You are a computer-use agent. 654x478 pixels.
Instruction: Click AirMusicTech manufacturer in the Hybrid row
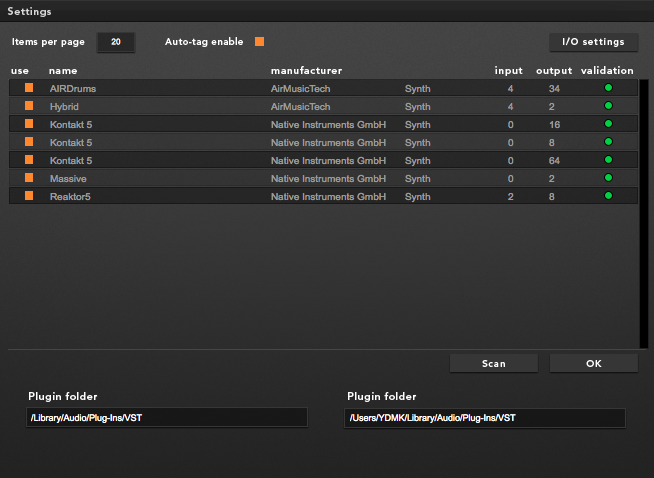pos(300,106)
